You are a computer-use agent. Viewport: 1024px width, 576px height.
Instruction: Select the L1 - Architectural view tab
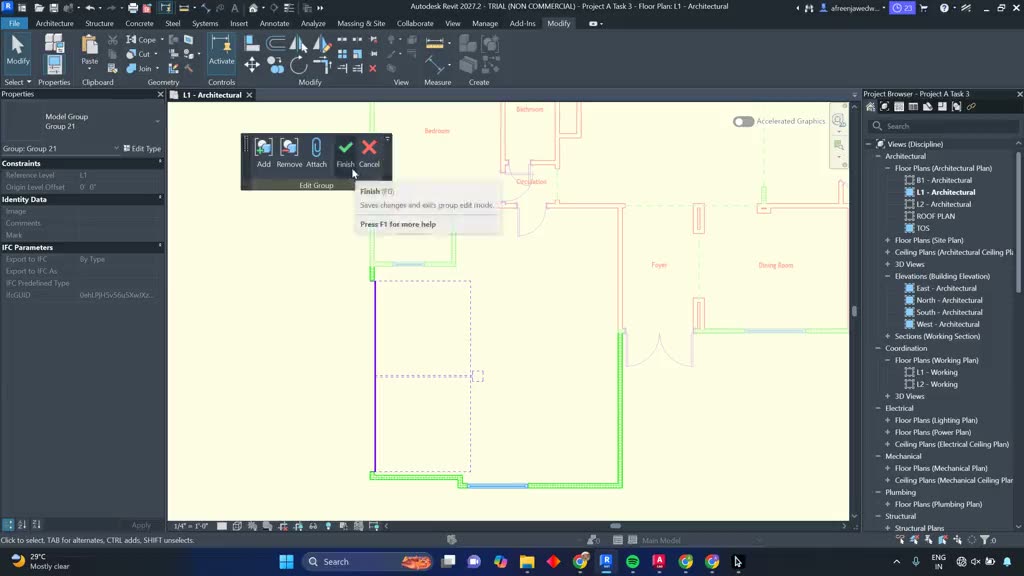coord(212,95)
